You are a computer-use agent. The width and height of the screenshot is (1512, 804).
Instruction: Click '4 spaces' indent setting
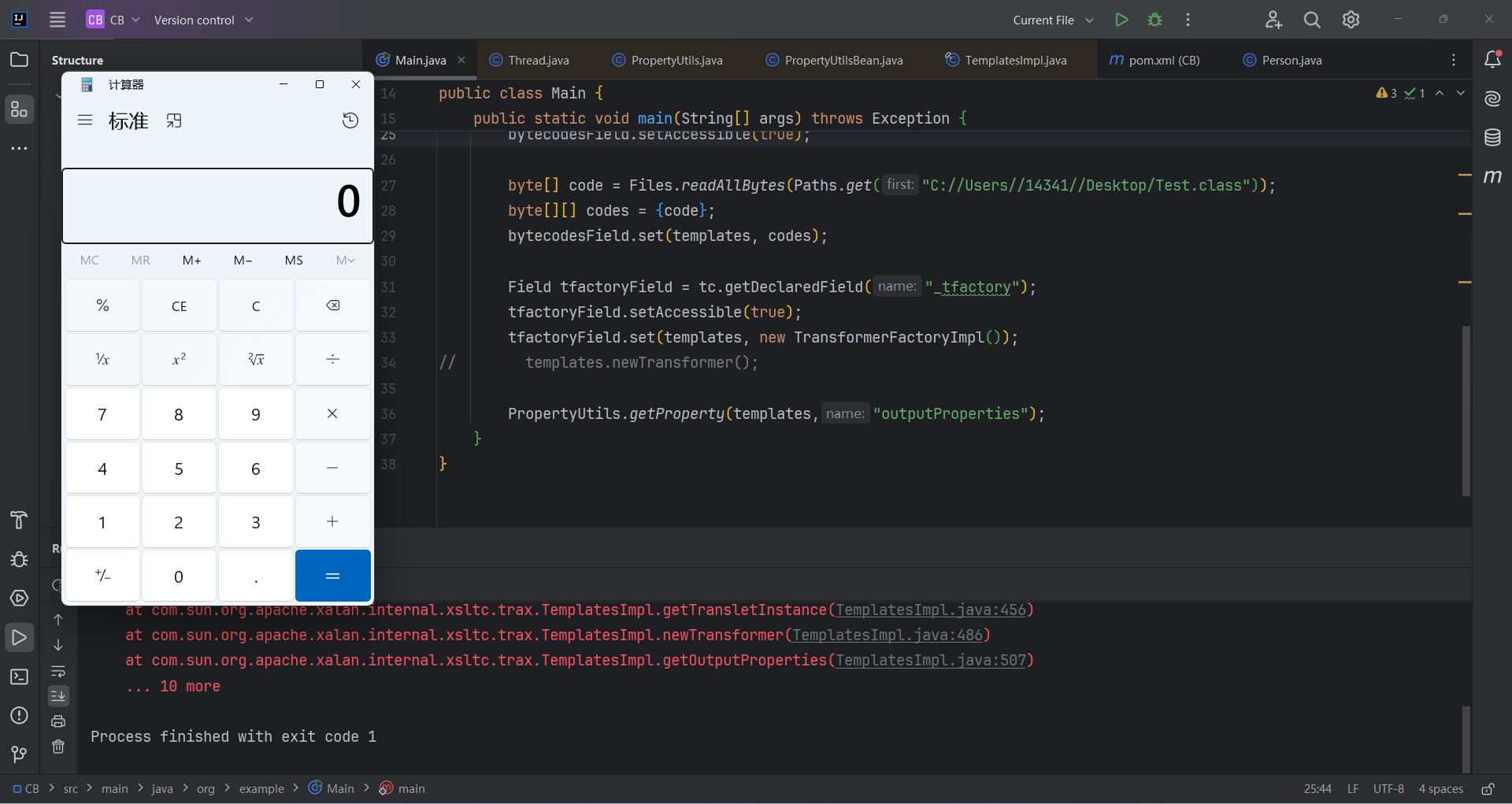pyautogui.click(x=1440, y=788)
